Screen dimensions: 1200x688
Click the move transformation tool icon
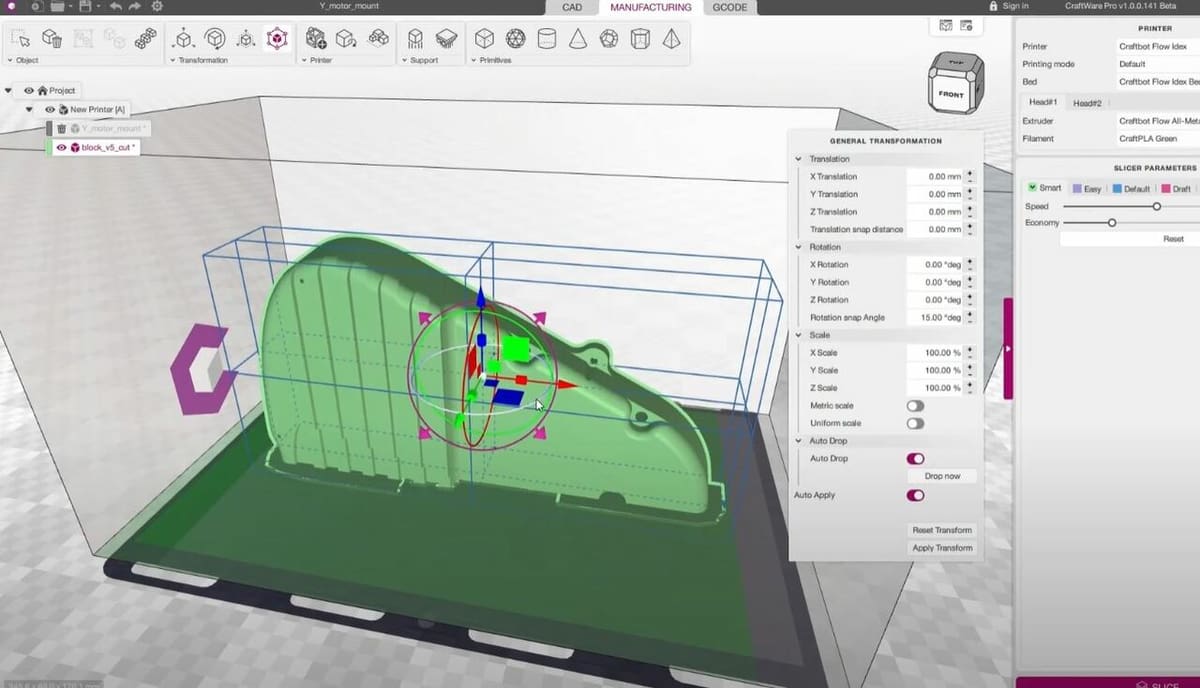pyautogui.click(x=183, y=39)
